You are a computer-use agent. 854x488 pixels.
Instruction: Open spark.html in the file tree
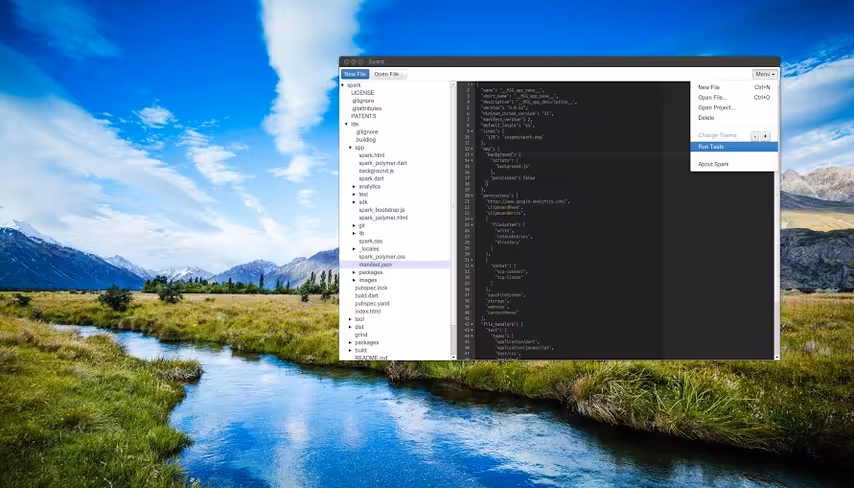(x=371, y=155)
